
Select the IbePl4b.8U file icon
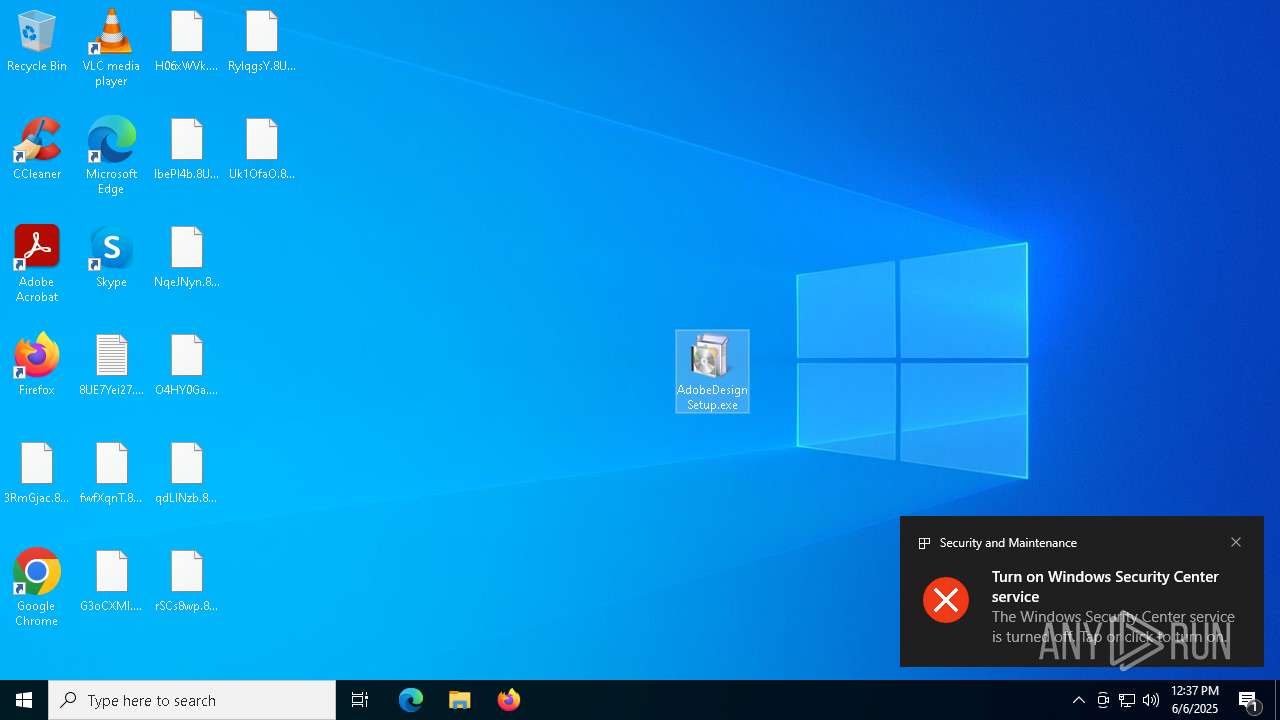click(187, 149)
